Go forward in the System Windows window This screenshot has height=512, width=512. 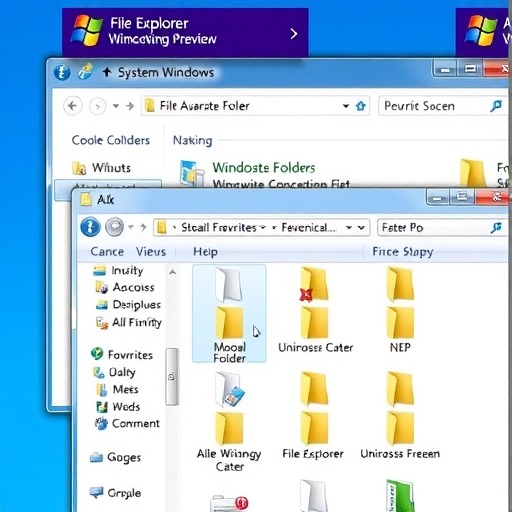[97, 106]
